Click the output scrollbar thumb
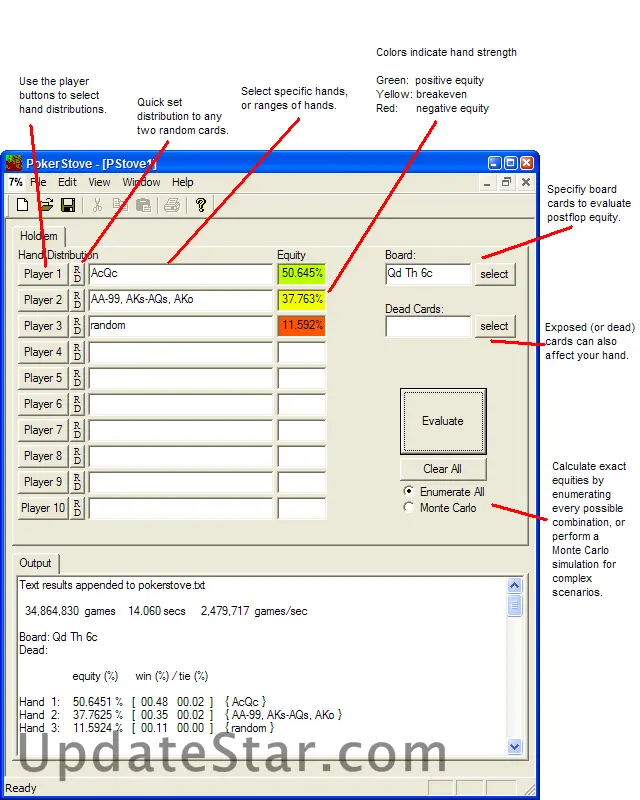Image resolution: width=640 pixels, height=800 pixels. [514, 605]
